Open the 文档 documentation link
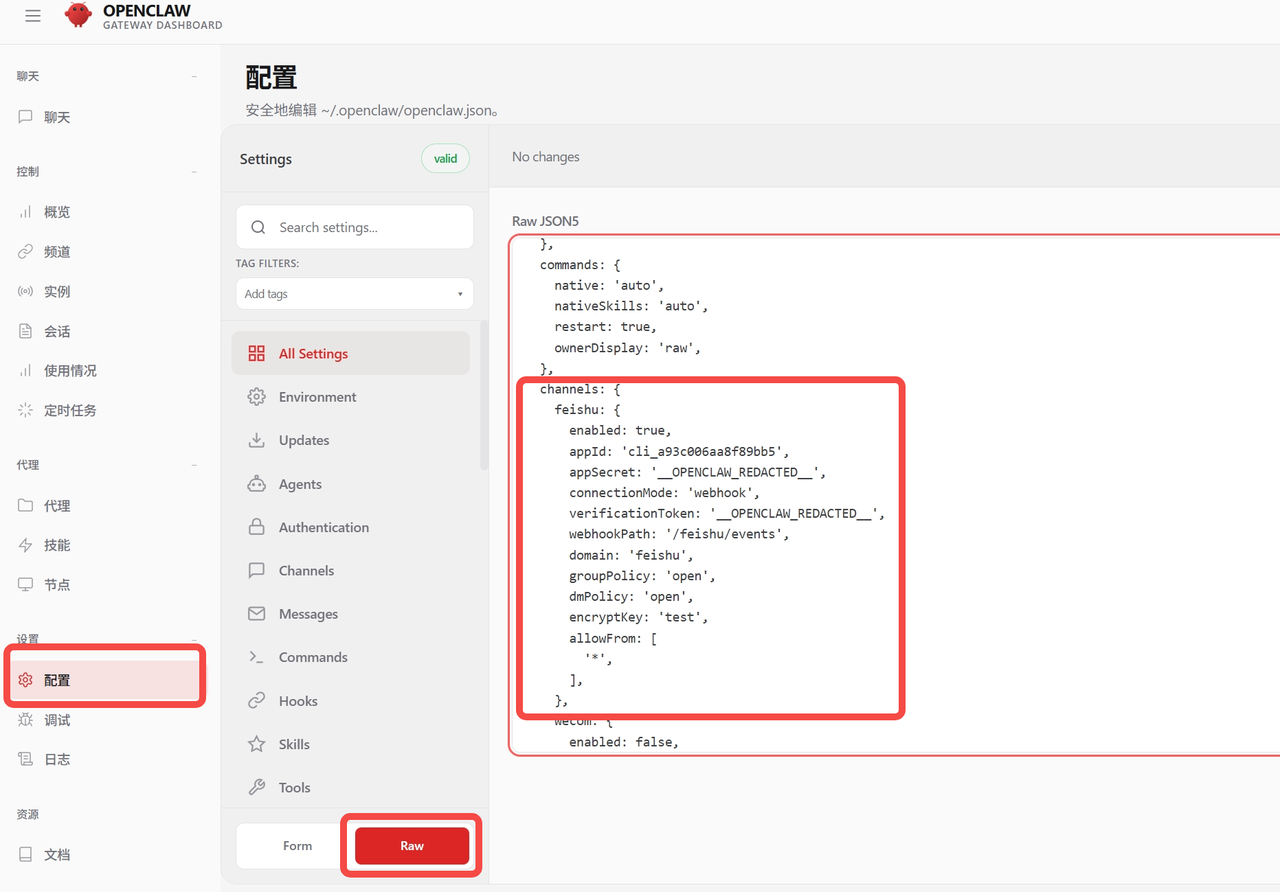 pyautogui.click(x=57, y=855)
